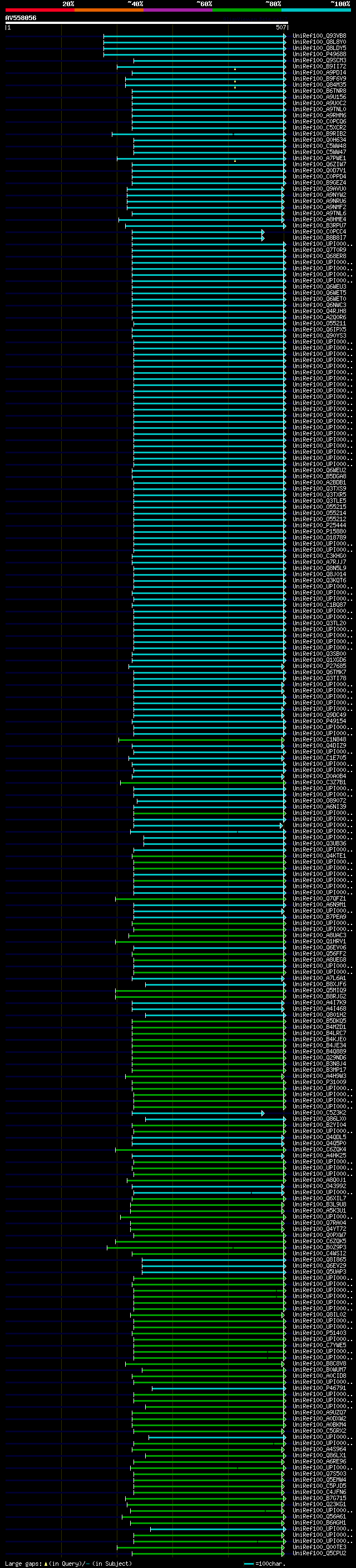Select label UniRef100_Q0H634
356x1568 pixels.
319,140
